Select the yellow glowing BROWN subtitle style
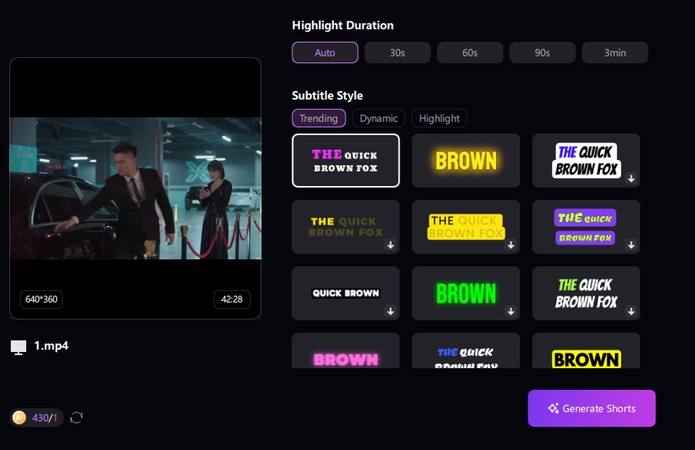This screenshot has height=450, width=695. [x=466, y=160]
